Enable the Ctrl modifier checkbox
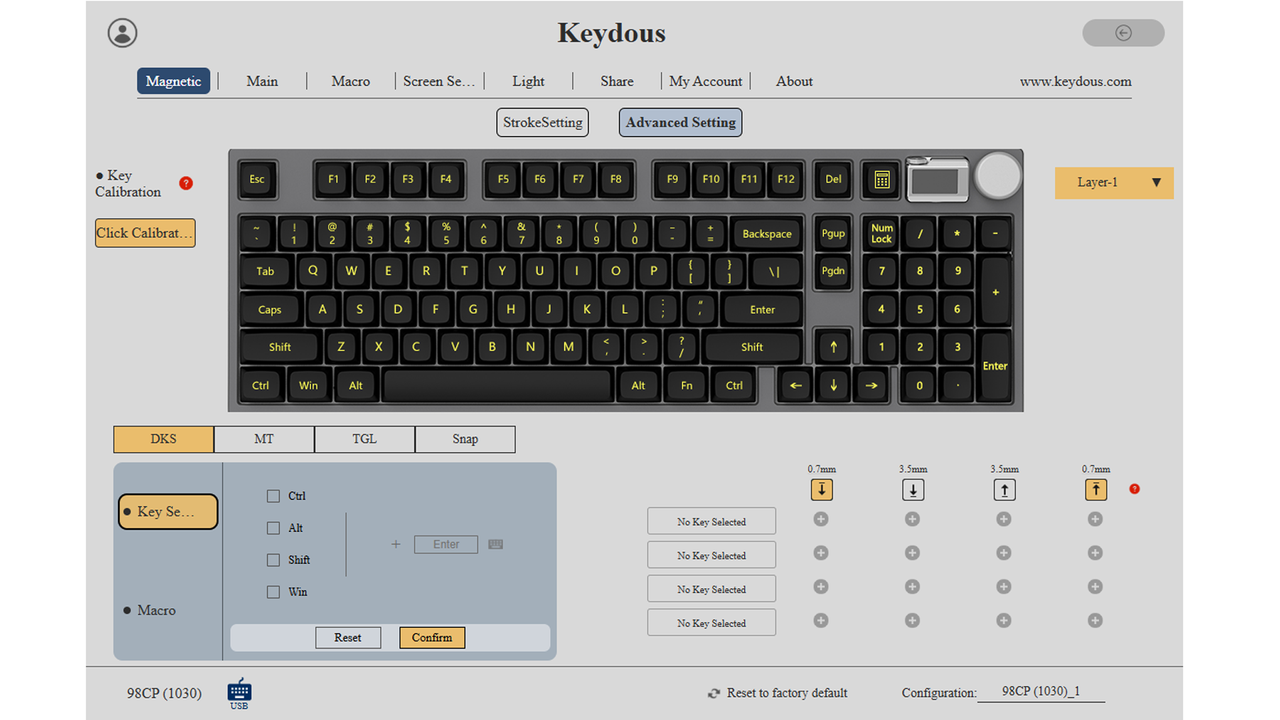The height and width of the screenshot is (720, 1280). (x=273, y=496)
